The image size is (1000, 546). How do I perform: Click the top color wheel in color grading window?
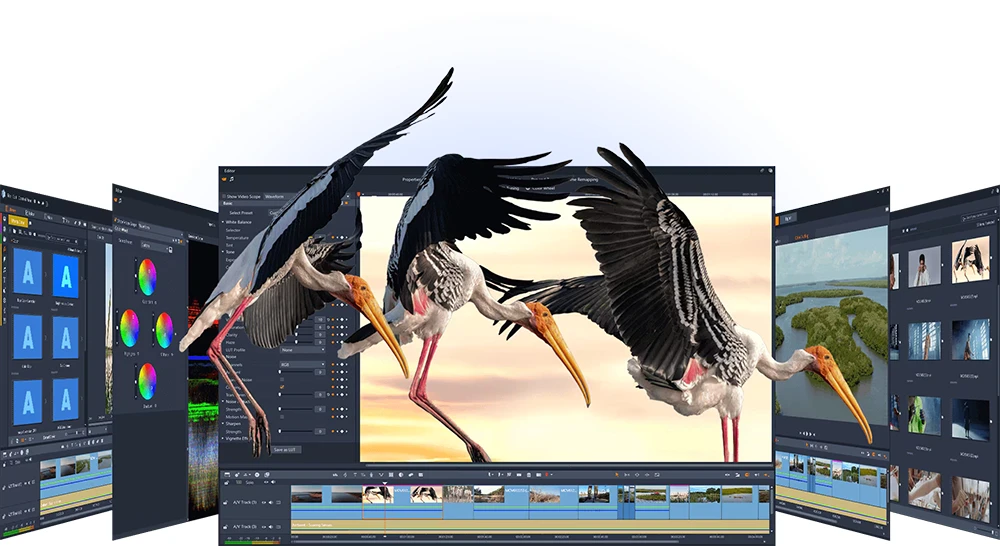click(x=147, y=277)
